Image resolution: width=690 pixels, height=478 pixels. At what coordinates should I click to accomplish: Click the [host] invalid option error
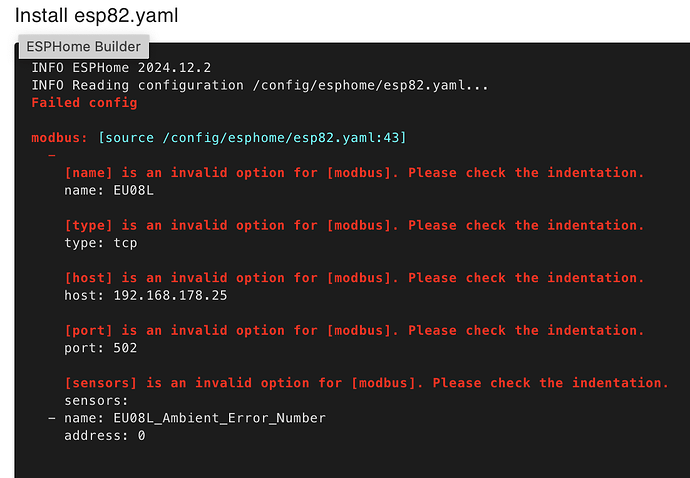[x=354, y=278]
